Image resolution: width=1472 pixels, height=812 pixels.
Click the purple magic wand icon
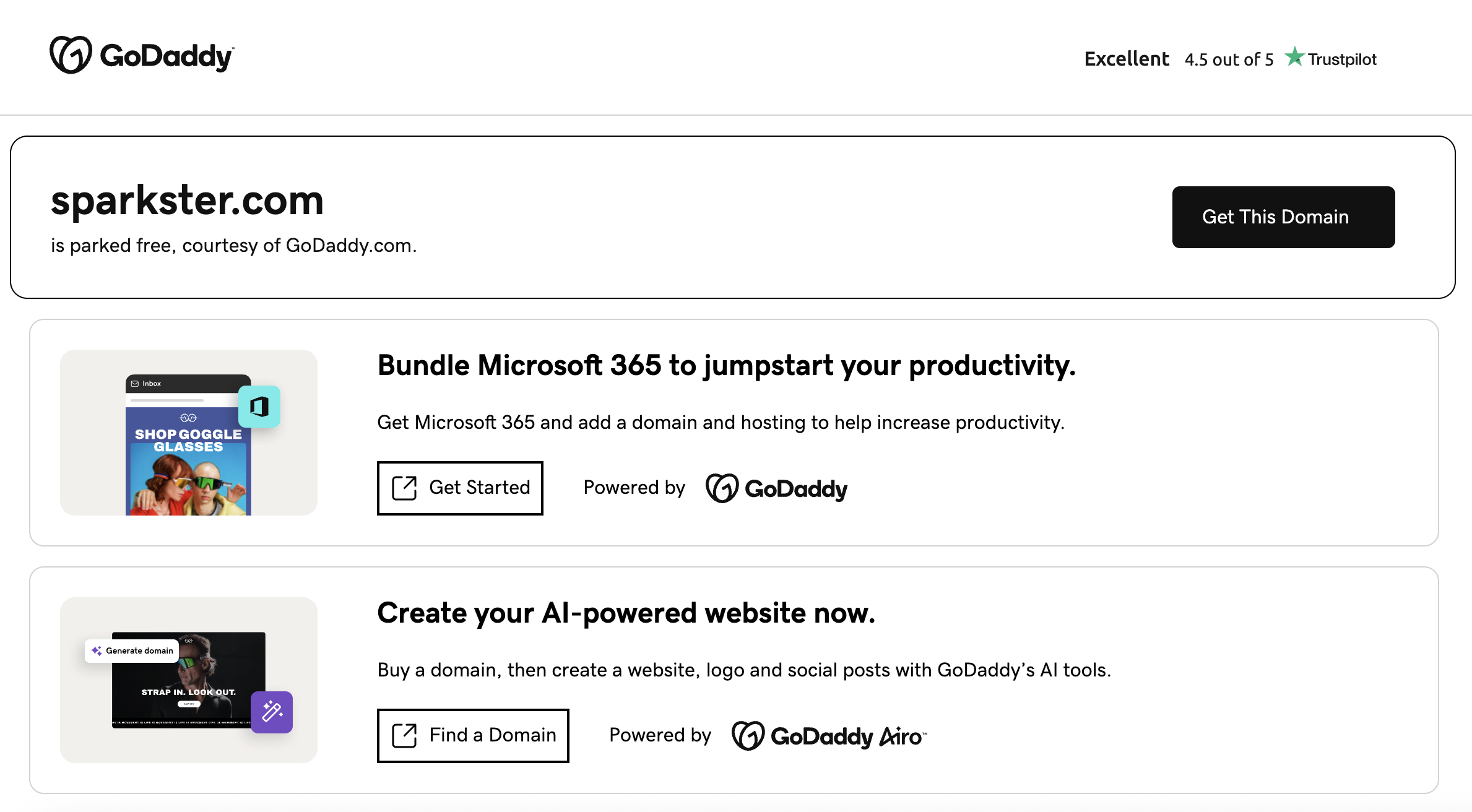pyautogui.click(x=272, y=712)
